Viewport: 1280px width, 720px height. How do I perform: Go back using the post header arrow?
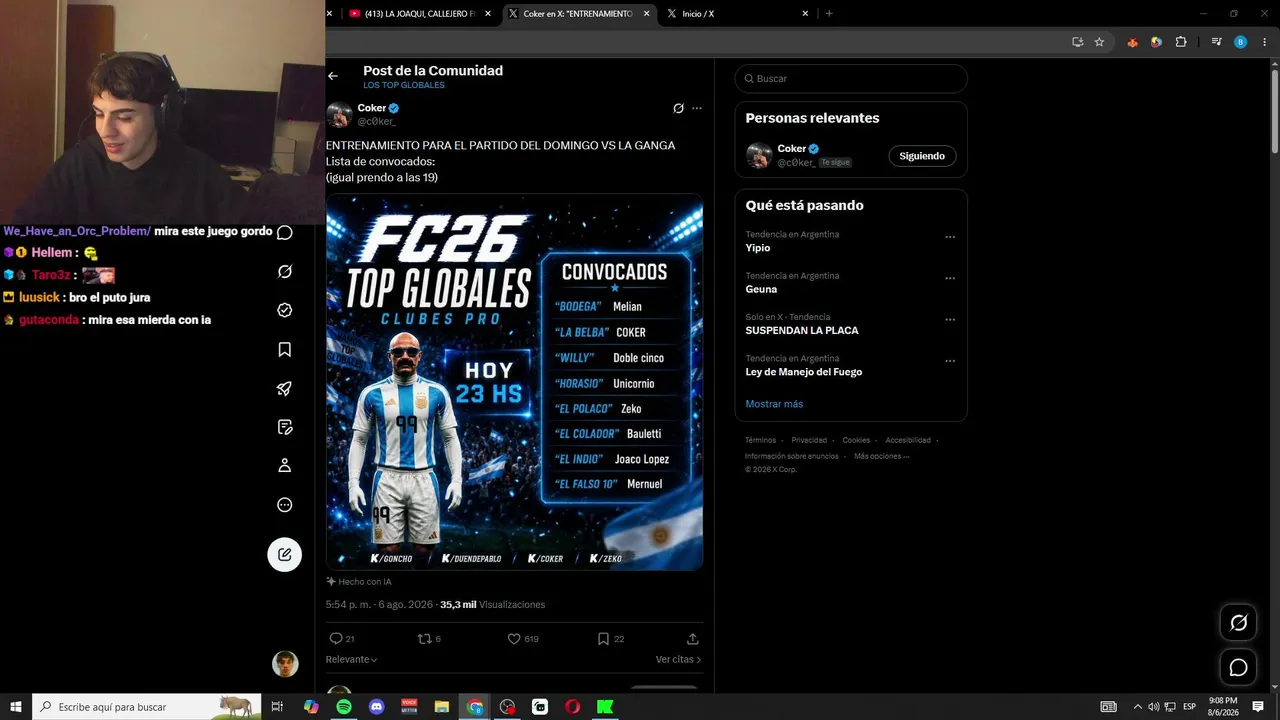tap(333, 76)
